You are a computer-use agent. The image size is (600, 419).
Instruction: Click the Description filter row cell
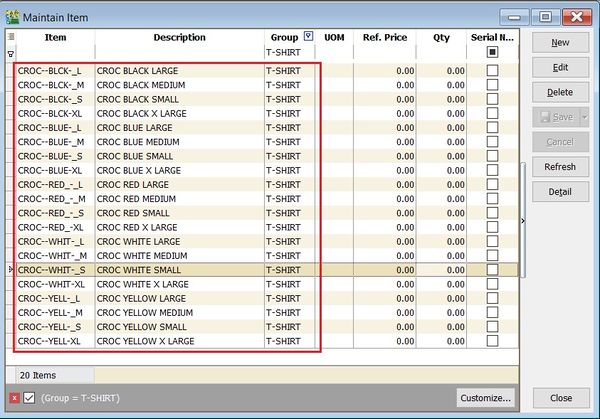pyautogui.click(x=179, y=52)
